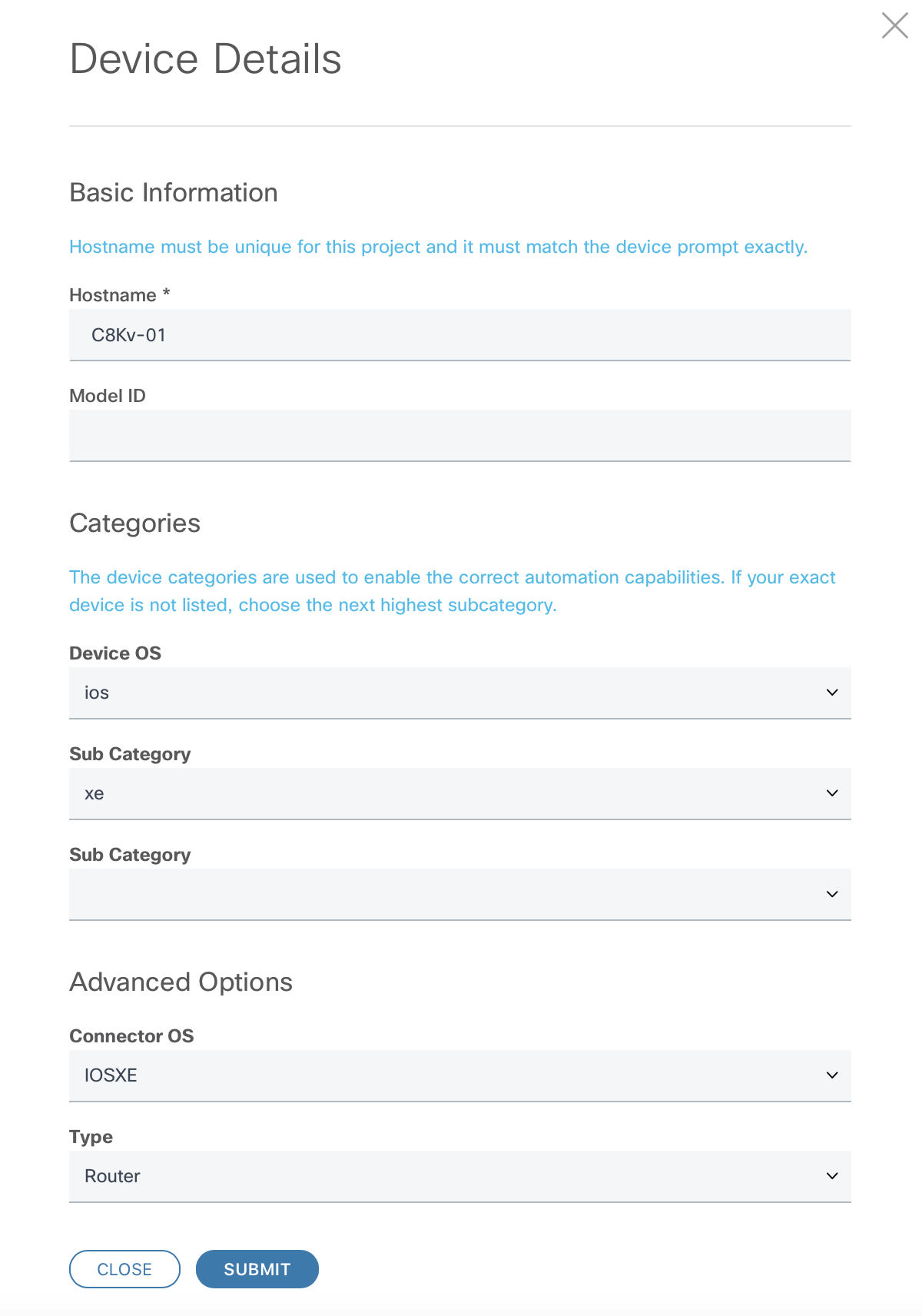The width and height of the screenshot is (922, 1316).
Task: Click the chevron on the empty Sub Category
Action: point(831,894)
